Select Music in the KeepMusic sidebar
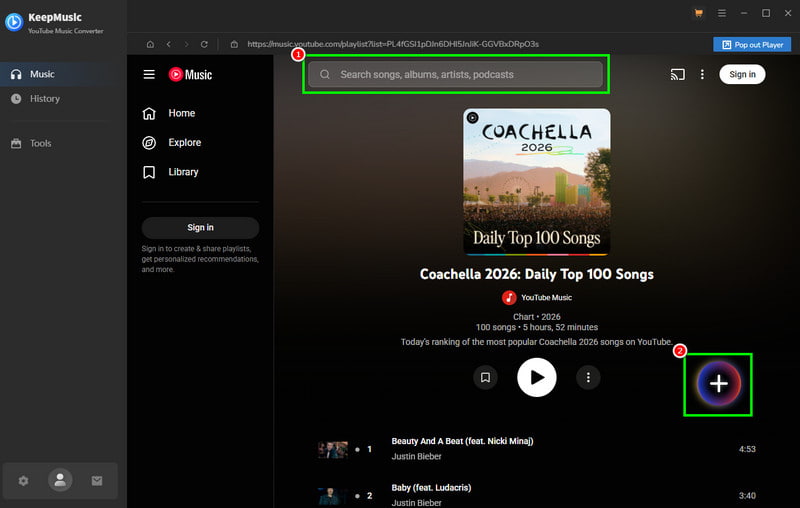800x508 pixels. point(61,74)
